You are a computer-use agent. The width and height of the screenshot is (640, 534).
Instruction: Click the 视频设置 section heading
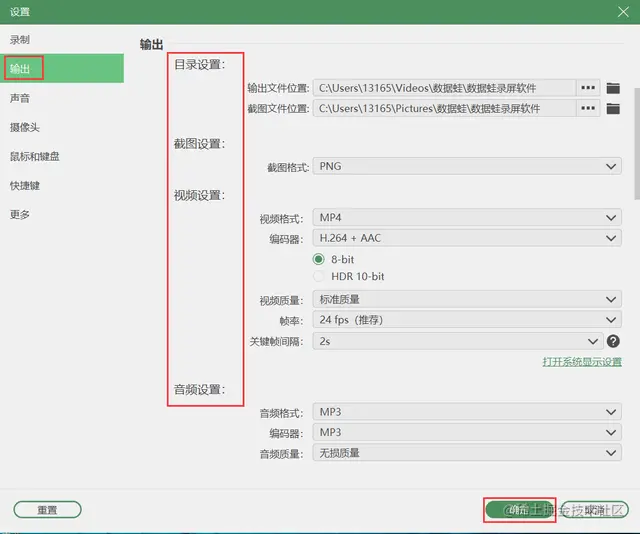click(x=200, y=195)
